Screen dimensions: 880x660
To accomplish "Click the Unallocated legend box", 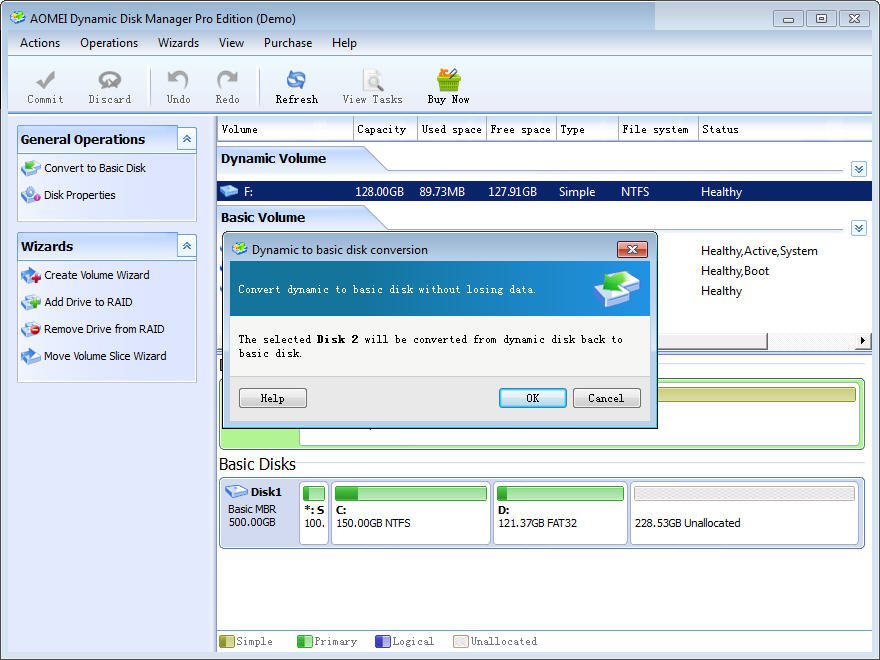I will click(461, 641).
